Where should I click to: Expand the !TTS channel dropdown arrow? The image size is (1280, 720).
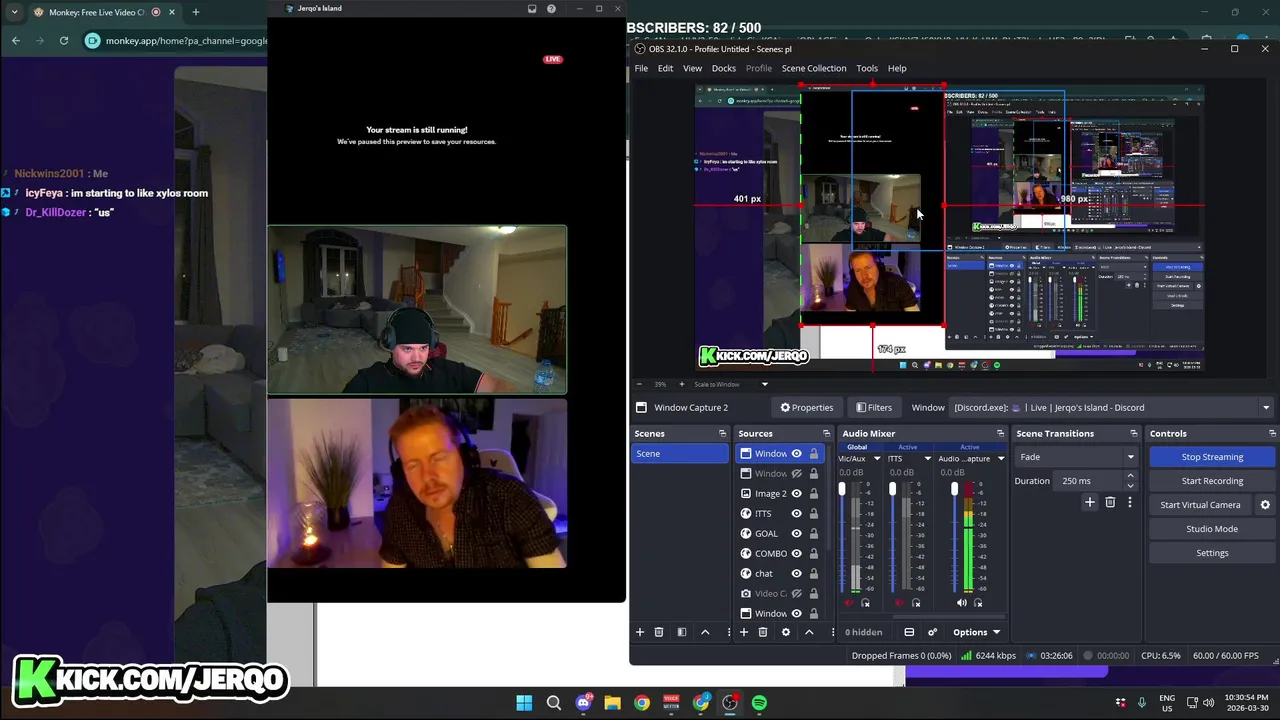(x=927, y=458)
